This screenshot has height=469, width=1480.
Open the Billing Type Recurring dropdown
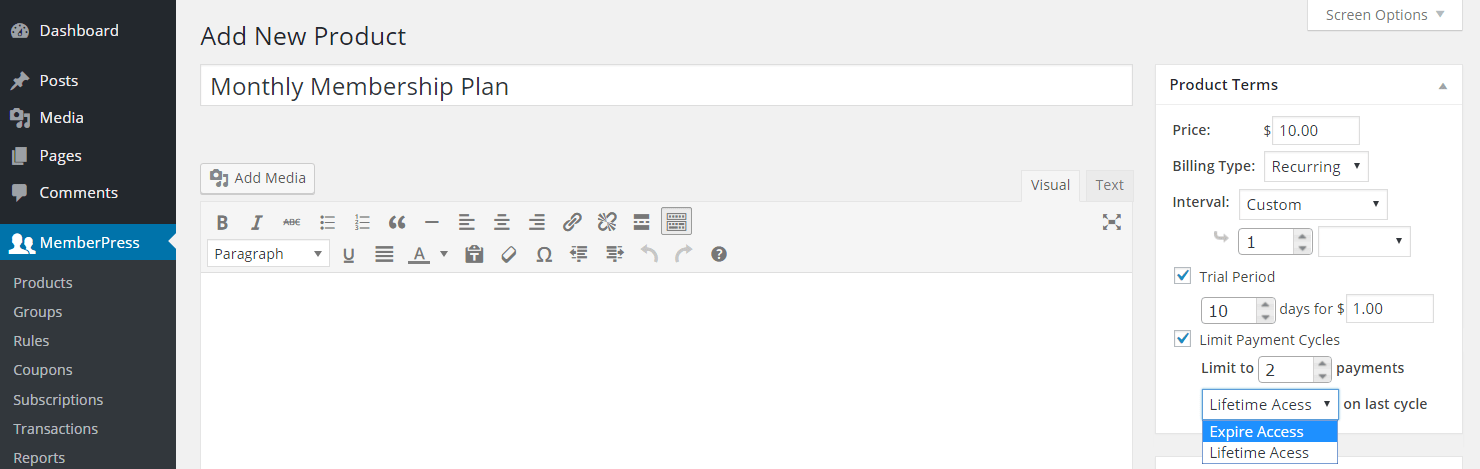point(1316,166)
